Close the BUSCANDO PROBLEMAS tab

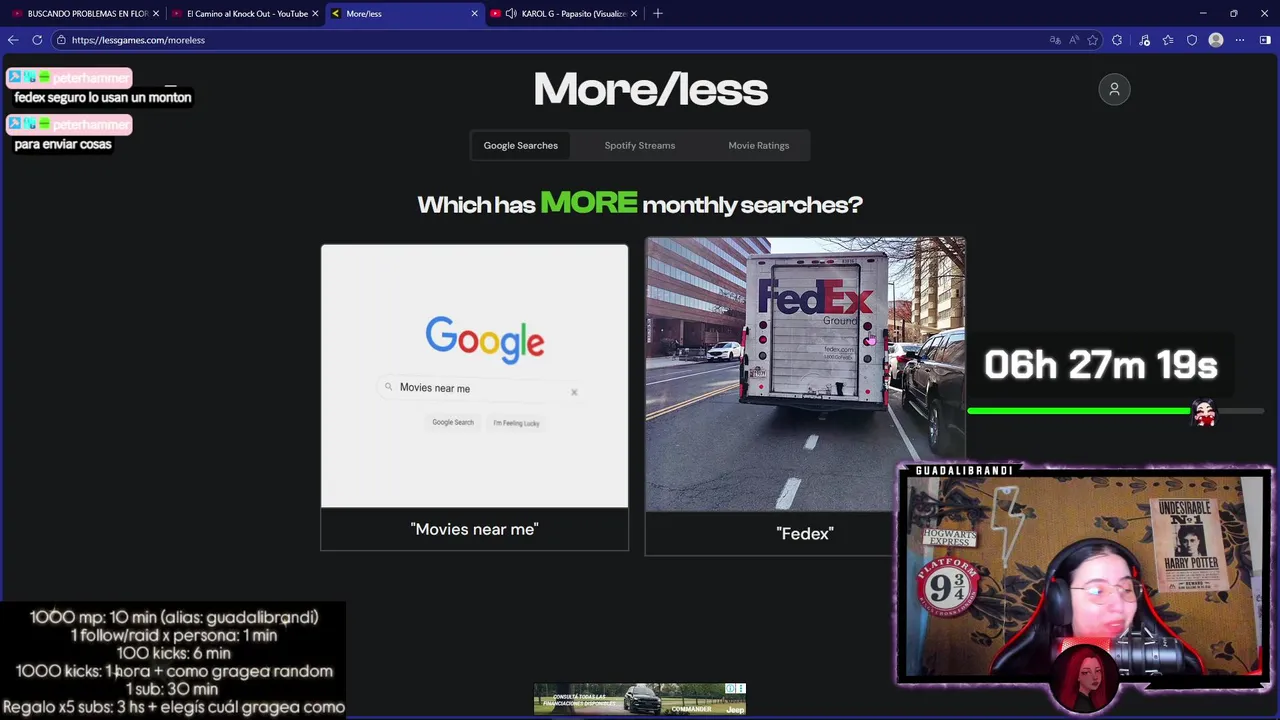pos(156,13)
